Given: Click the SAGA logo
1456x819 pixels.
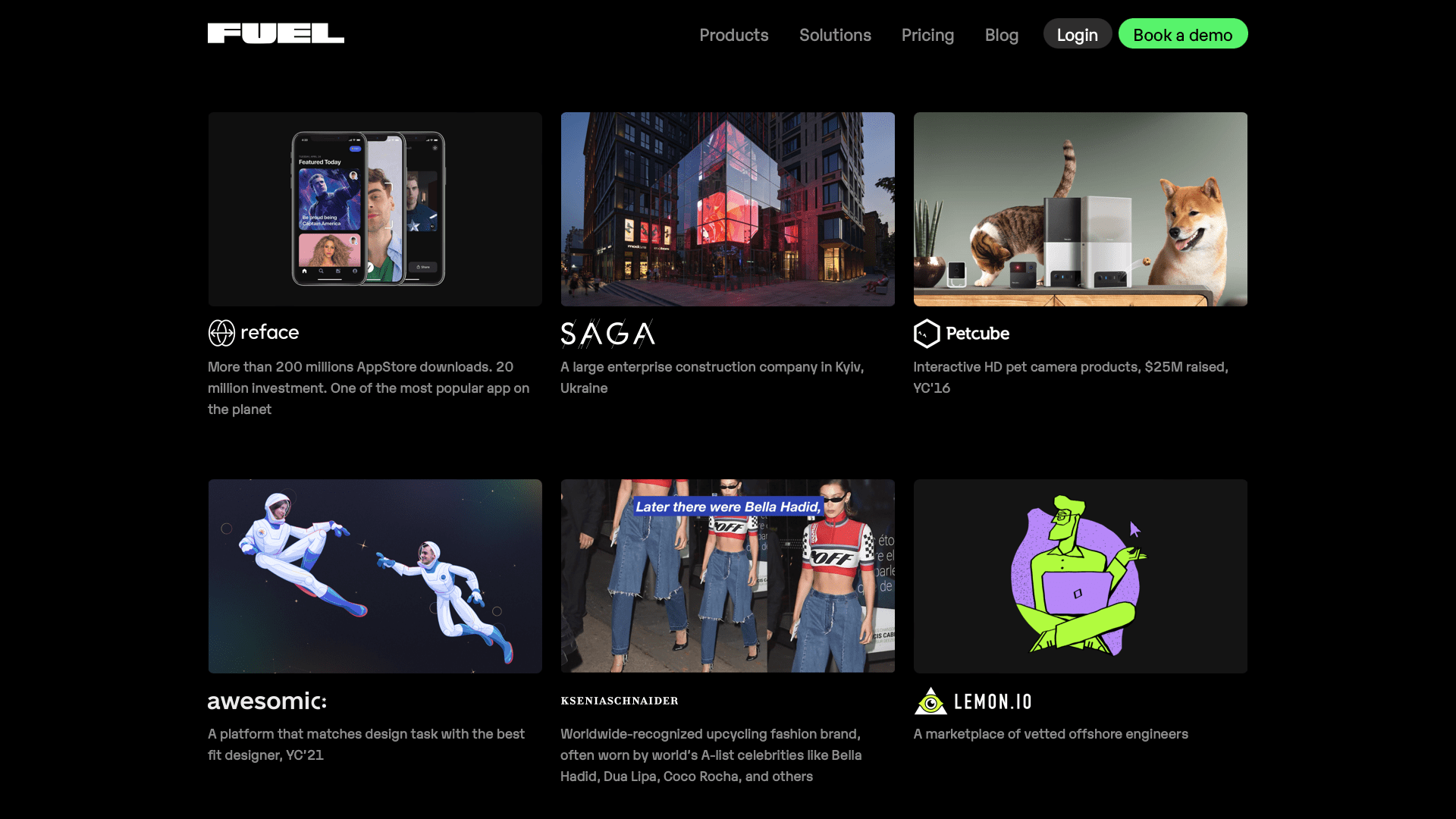Looking at the screenshot, I should click(x=607, y=334).
